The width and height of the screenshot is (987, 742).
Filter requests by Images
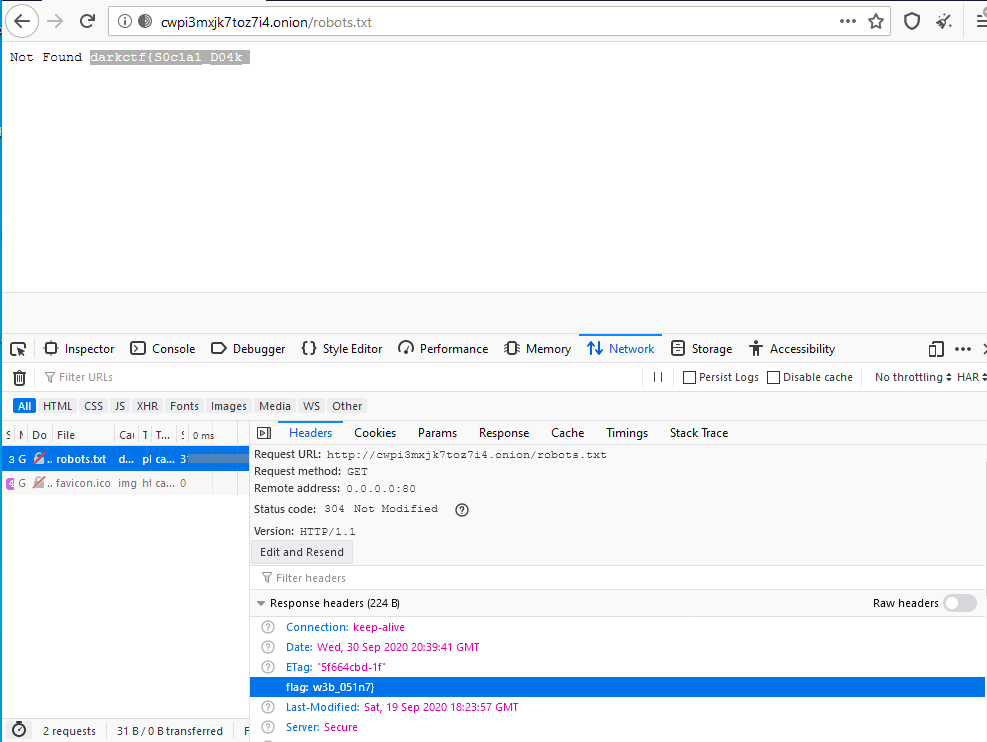click(228, 406)
